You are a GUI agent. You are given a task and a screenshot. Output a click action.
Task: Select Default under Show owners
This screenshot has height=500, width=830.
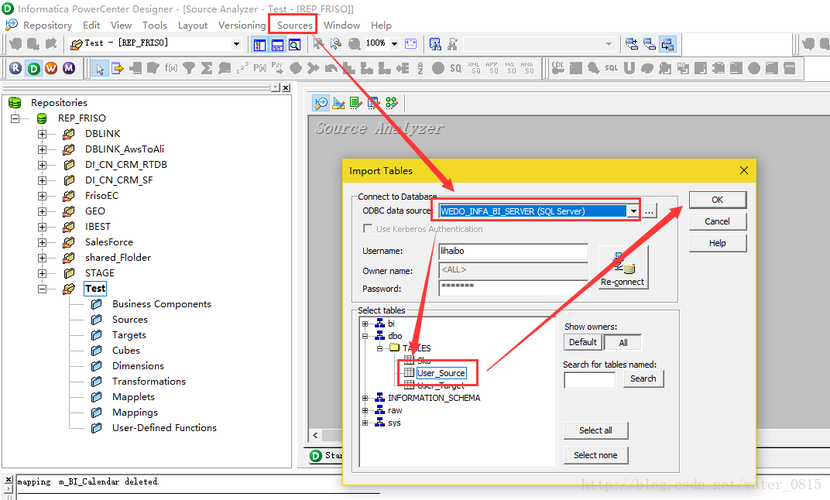click(x=583, y=342)
